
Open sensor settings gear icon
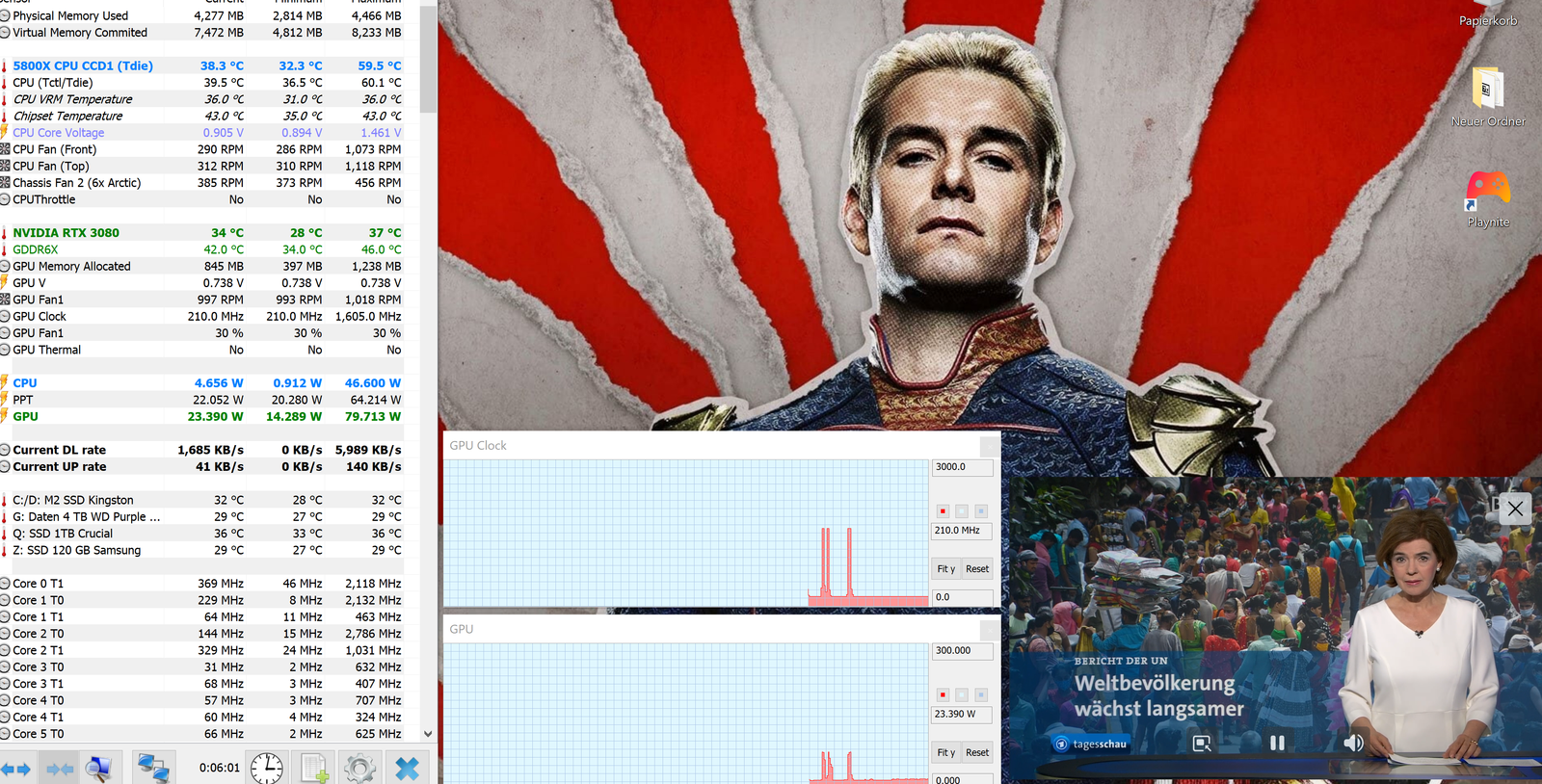point(359,769)
